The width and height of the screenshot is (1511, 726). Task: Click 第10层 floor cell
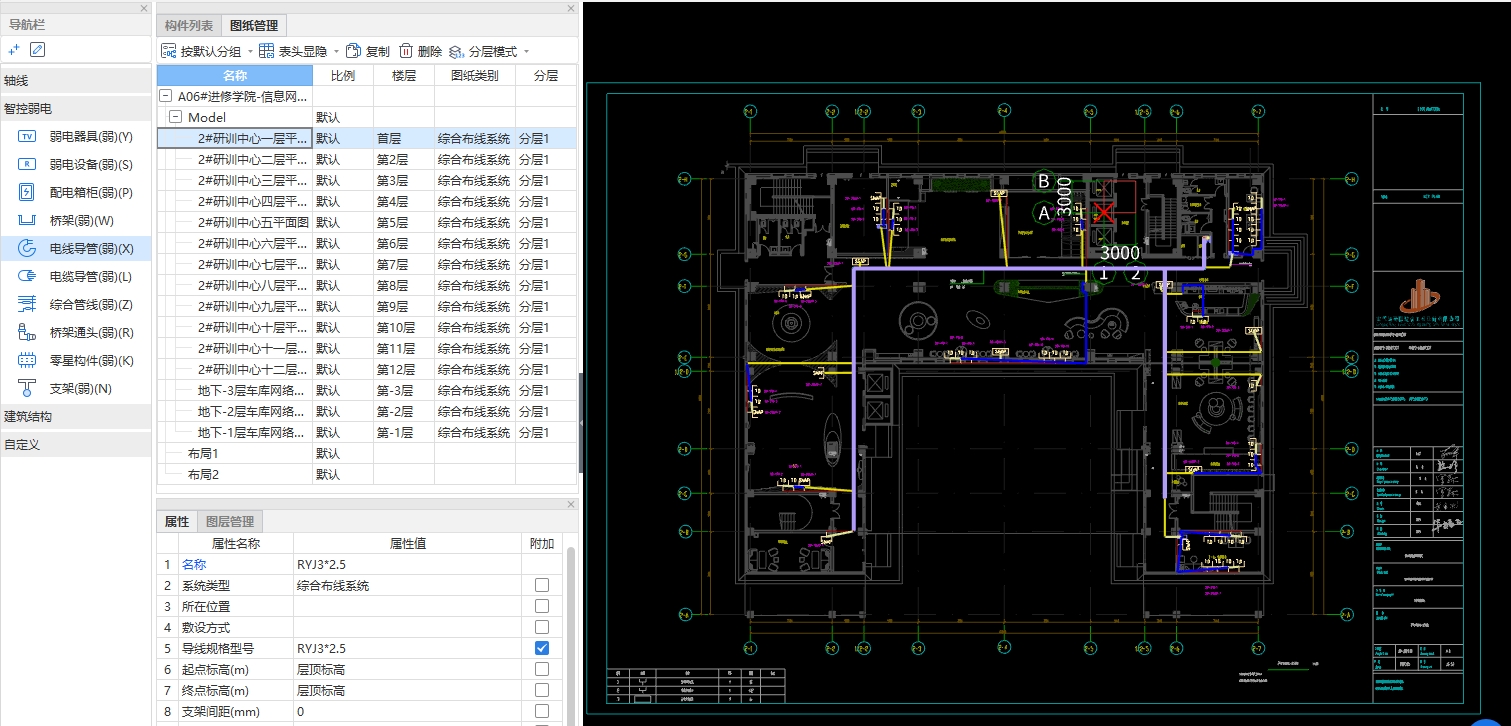pyautogui.click(x=404, y=327)
